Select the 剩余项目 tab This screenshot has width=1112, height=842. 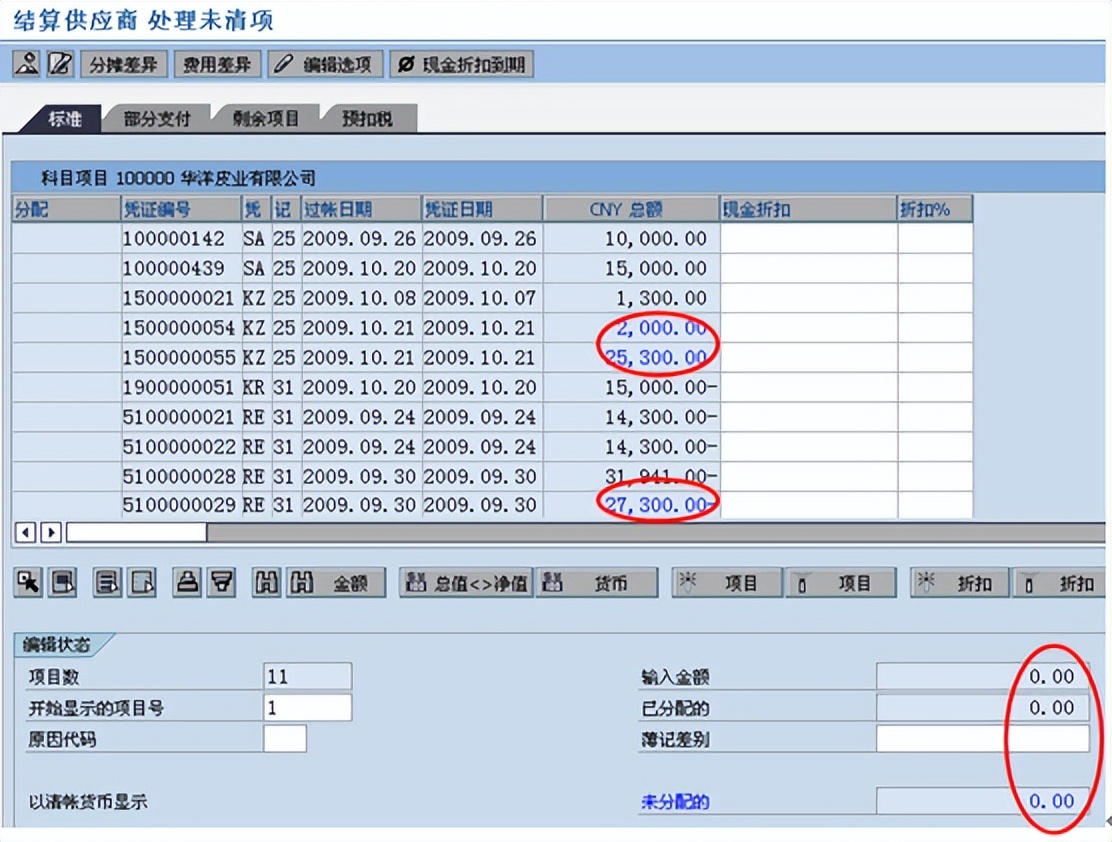tap(267, 116)
